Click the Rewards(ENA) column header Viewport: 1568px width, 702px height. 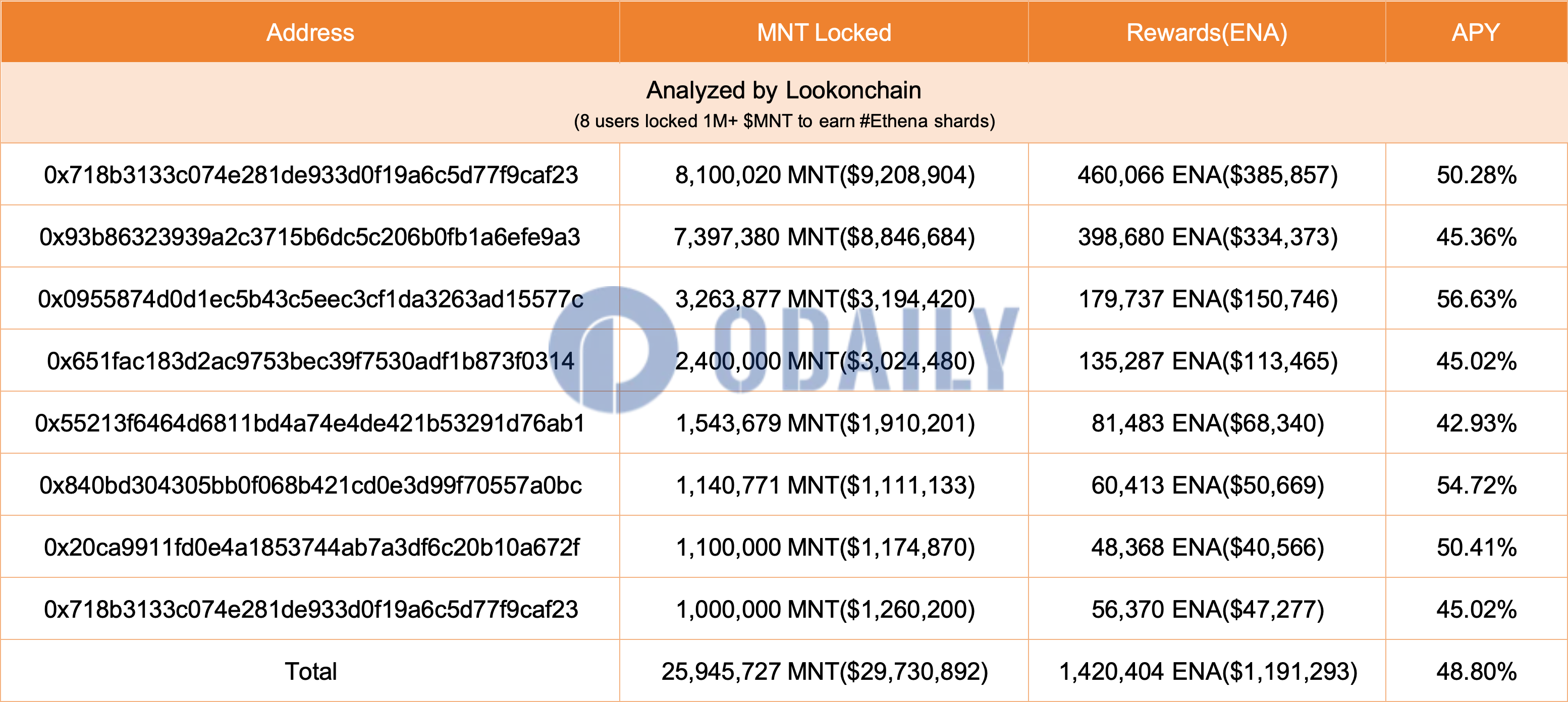(1207, 32)
